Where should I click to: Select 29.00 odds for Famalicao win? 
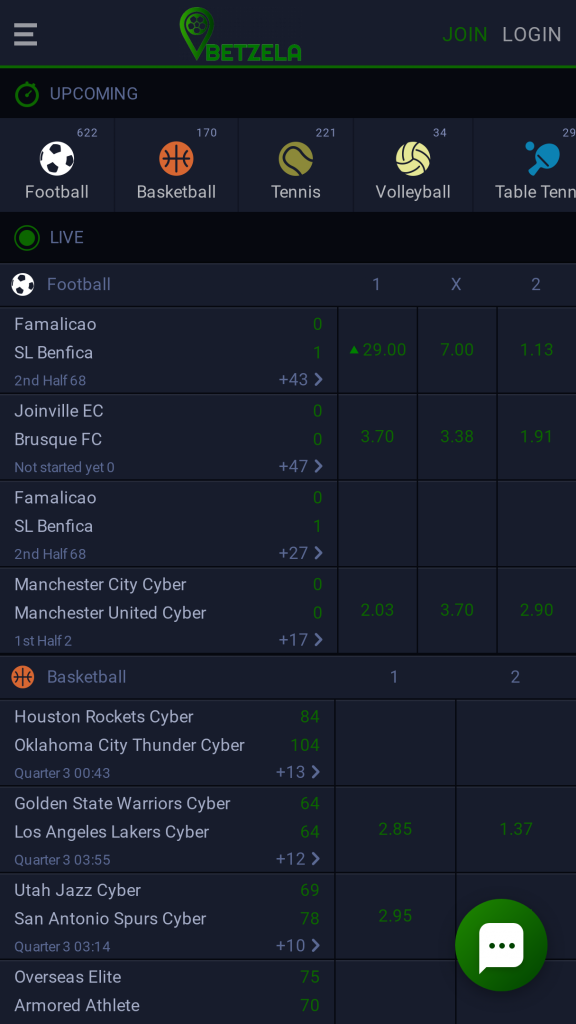(377, 350)
